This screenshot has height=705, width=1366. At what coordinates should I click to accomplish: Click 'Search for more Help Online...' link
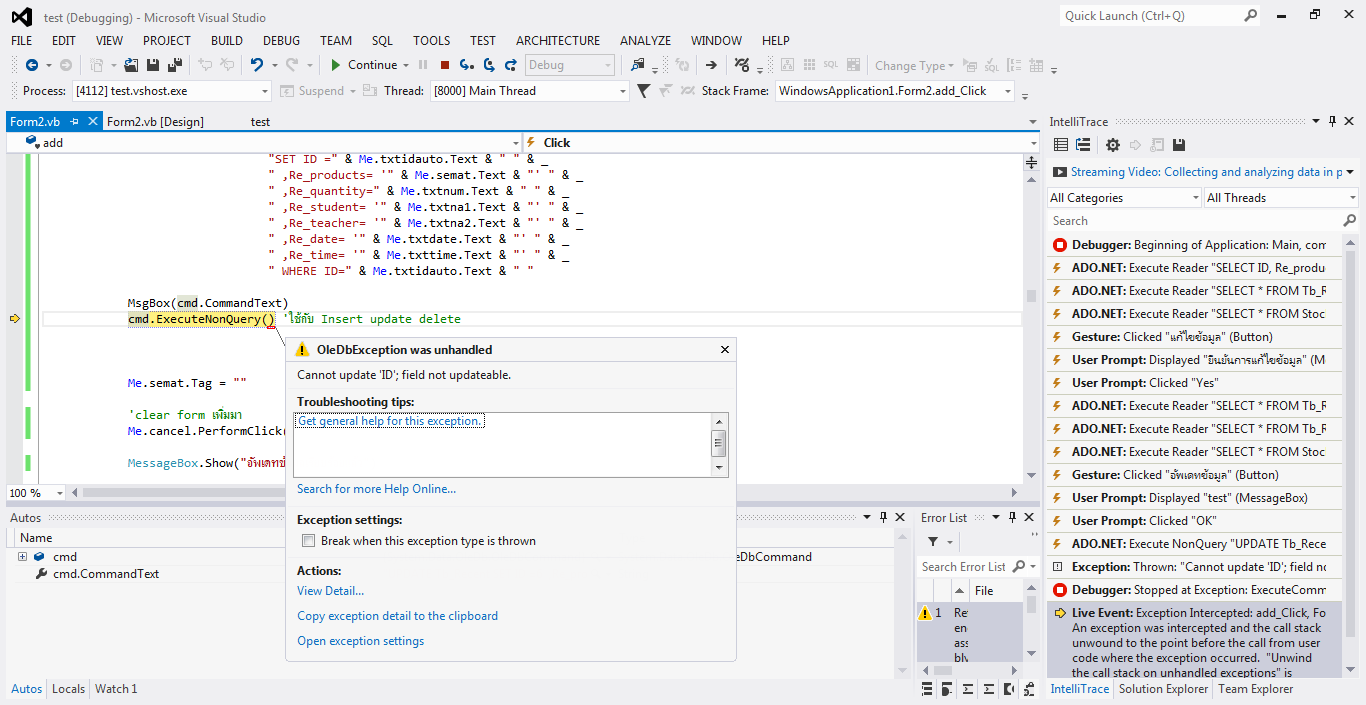(376, 489)
